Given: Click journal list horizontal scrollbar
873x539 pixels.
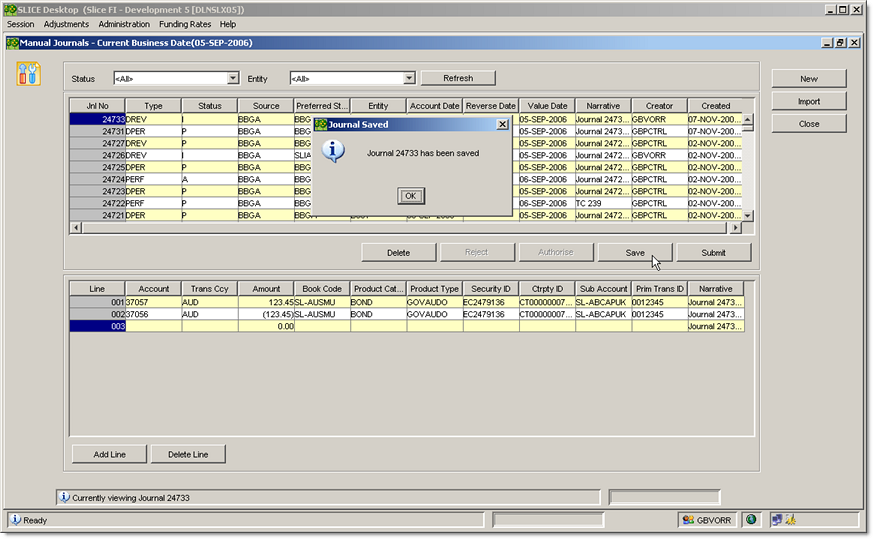Looking at the screenshot, I should (x=400, y=228).
